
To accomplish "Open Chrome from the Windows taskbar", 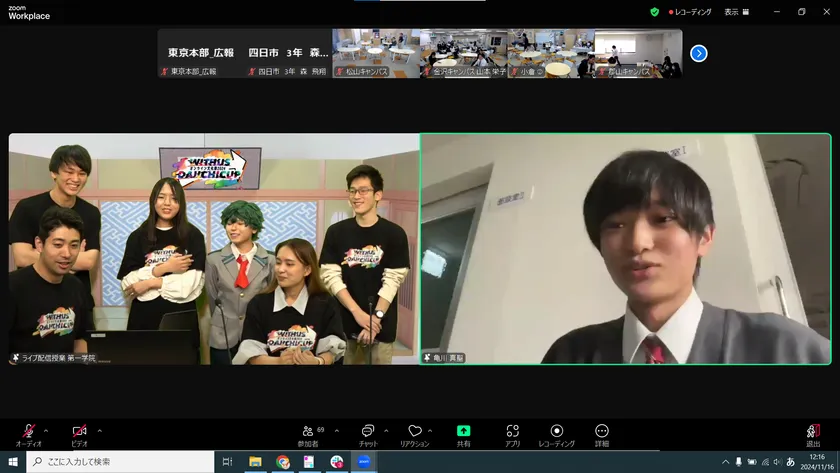I will (x=283, y=461).
